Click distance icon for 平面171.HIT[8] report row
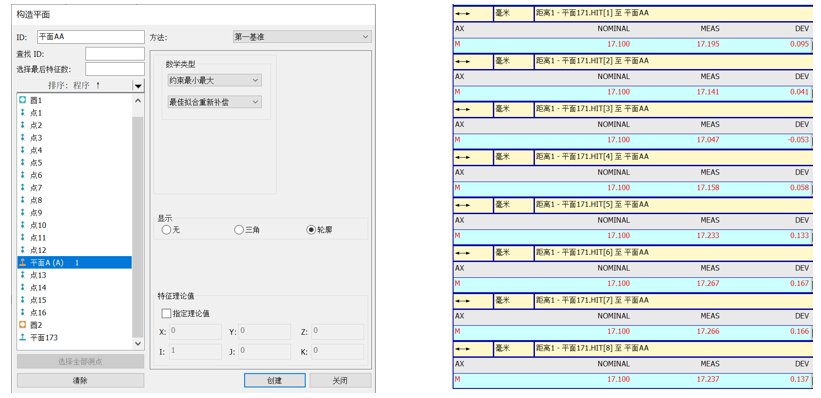The width and height of the screenshot is (821, 398). (x=462, y=349)
